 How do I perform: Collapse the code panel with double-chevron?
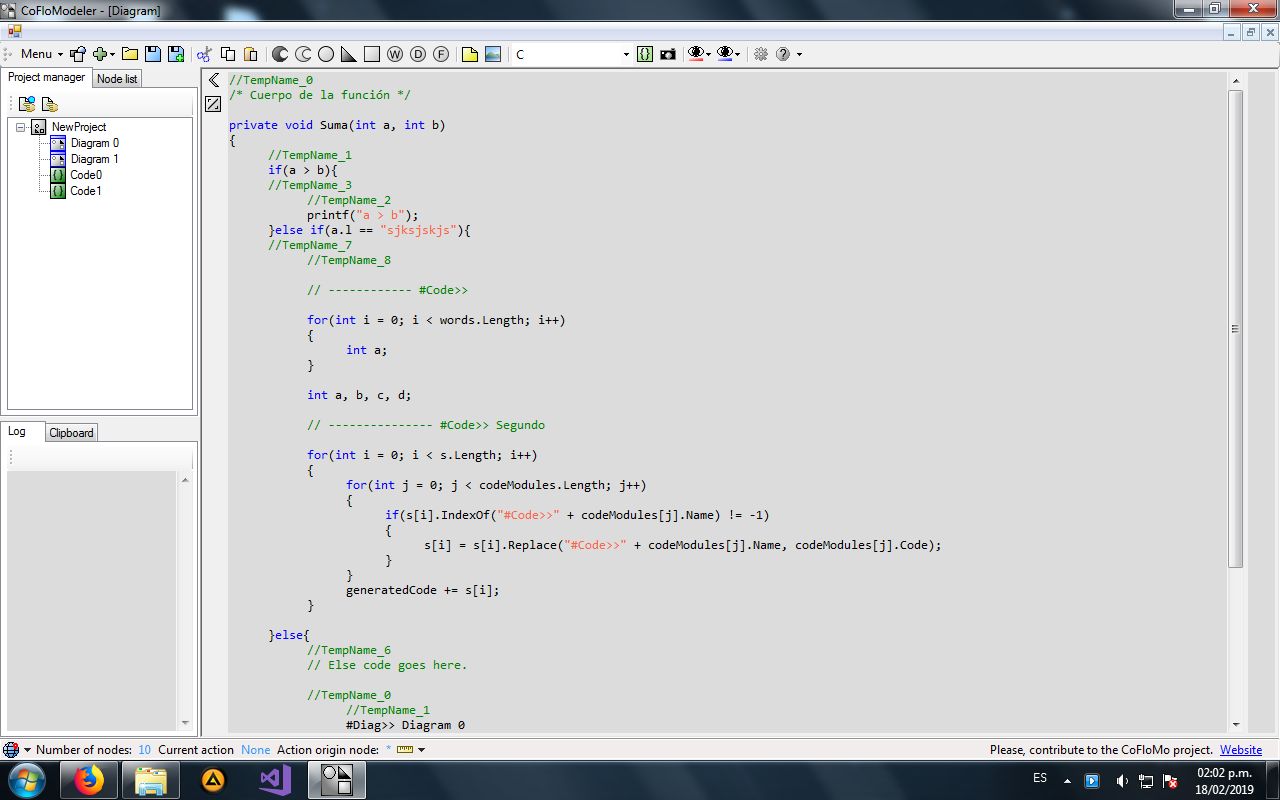point(213,80)
